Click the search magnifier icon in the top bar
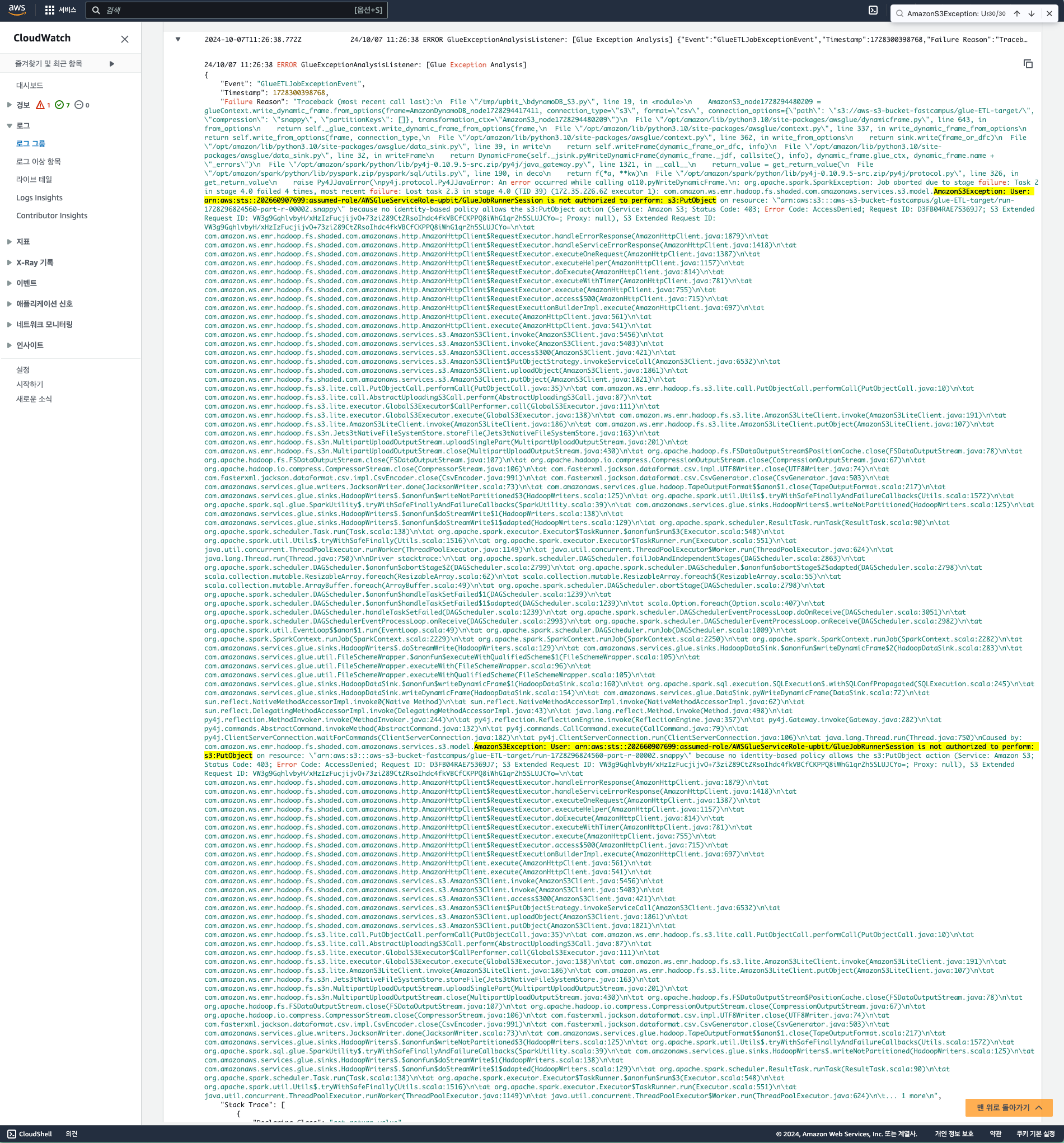The height and width of the screenshot is (1143, 1064). click(96, 10)
